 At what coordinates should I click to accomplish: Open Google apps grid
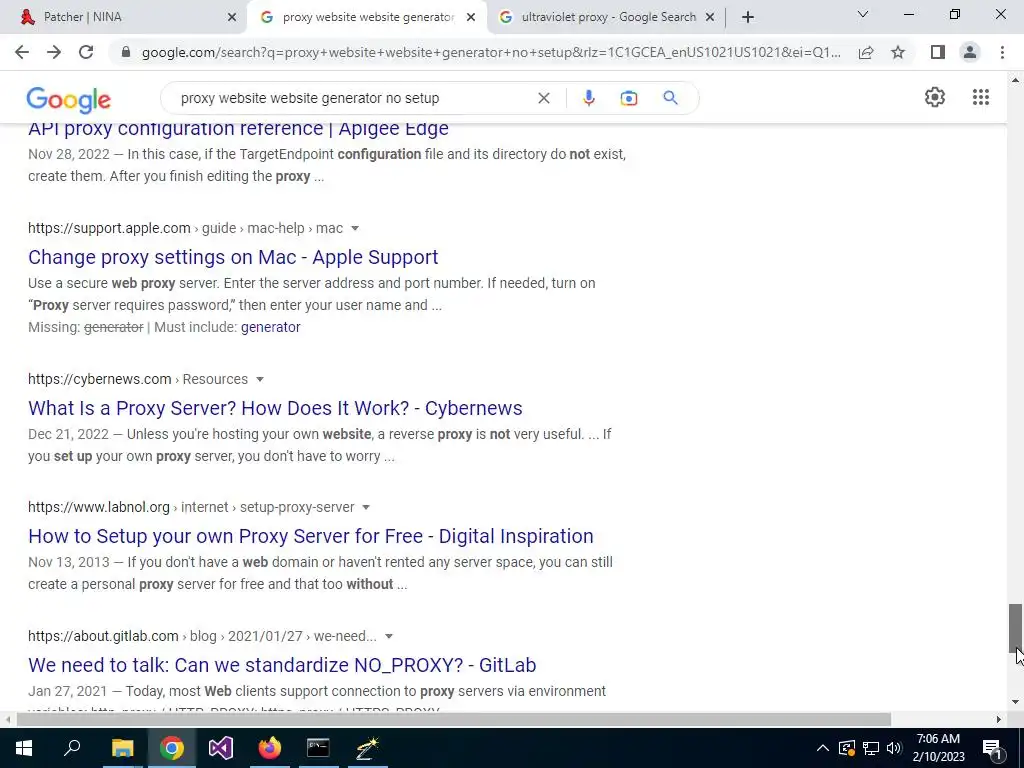point(980,97)
